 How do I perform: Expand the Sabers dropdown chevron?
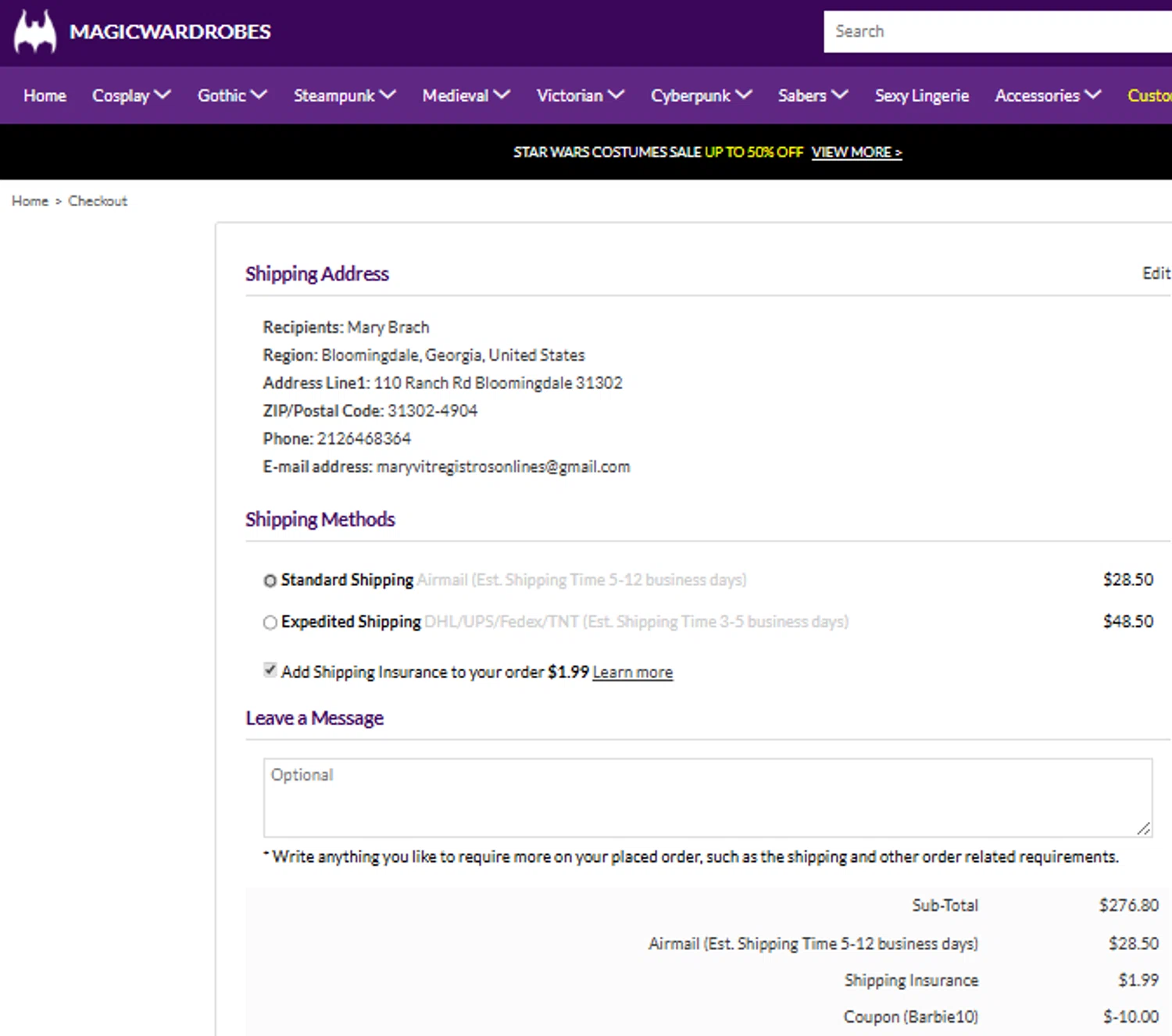tap(839, 95)
